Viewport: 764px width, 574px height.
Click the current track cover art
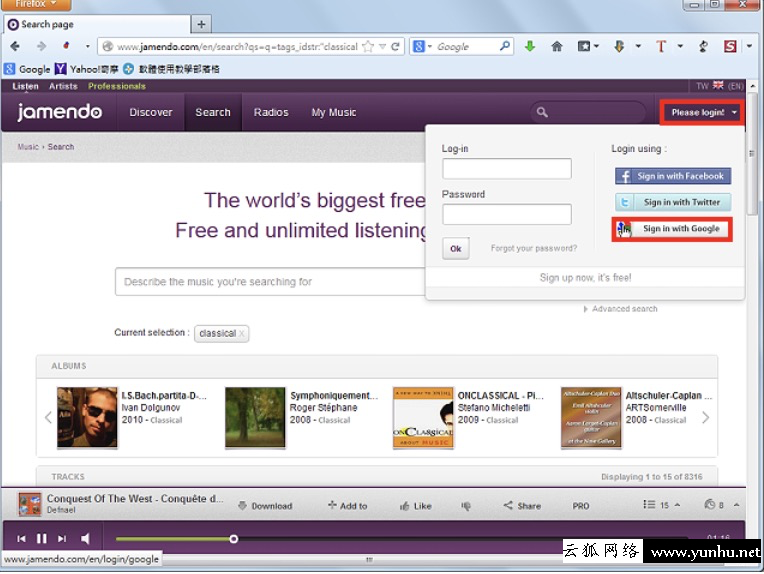pyautogui.click(x=30, y=504)
